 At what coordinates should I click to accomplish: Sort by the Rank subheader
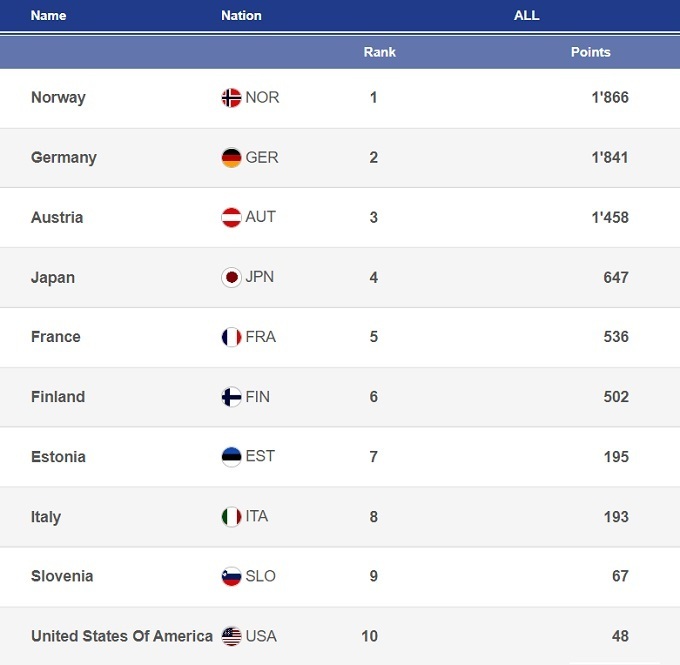(380, 52)
